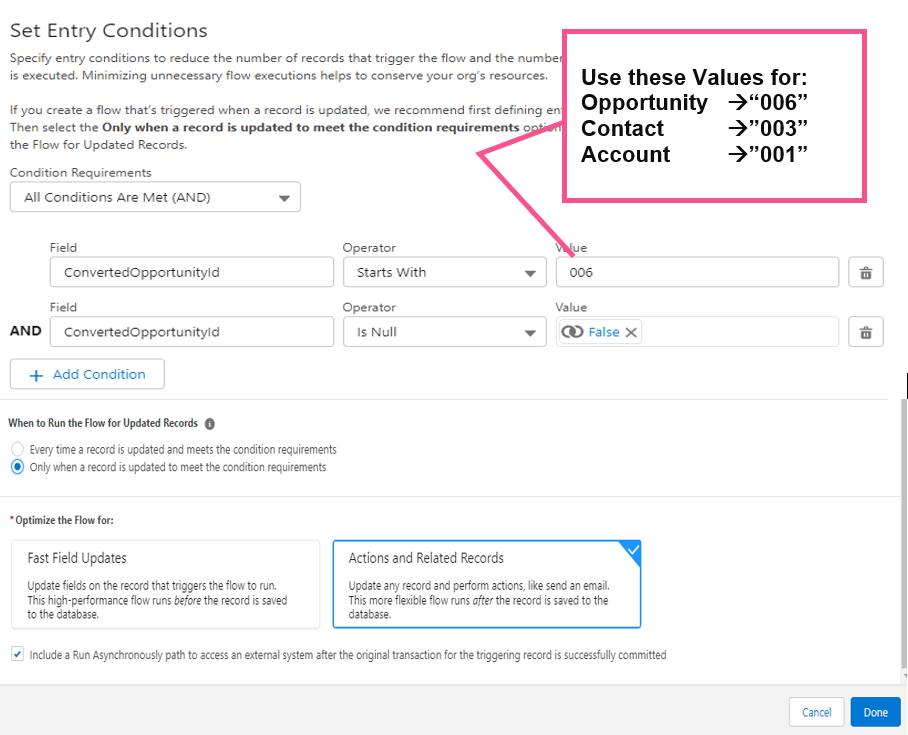Click the Done button

[875, 712]
